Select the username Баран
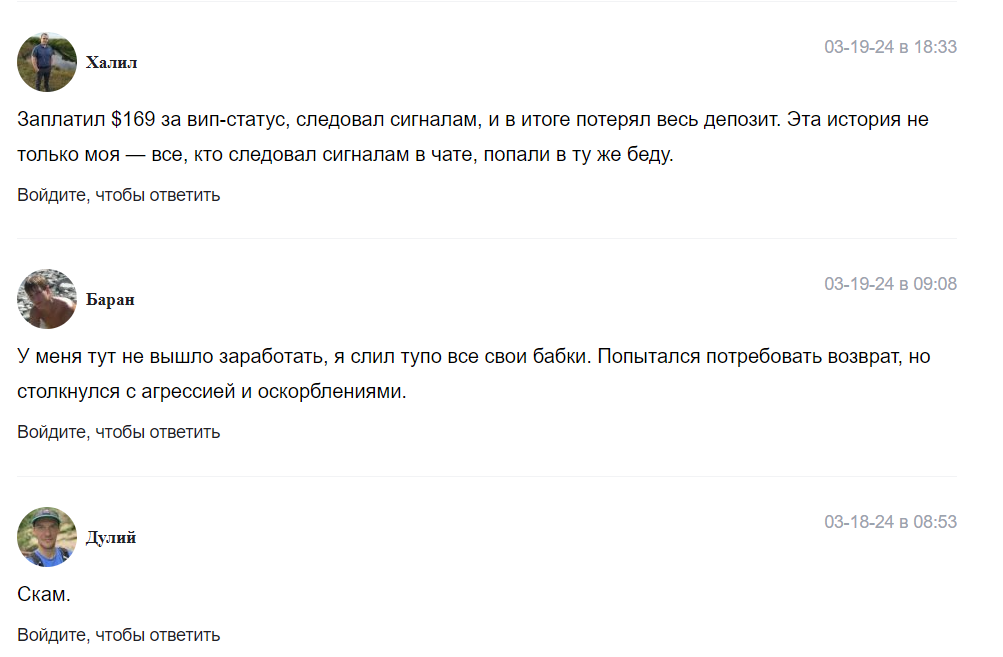The image size is (1003, 657). click(110, 300)
